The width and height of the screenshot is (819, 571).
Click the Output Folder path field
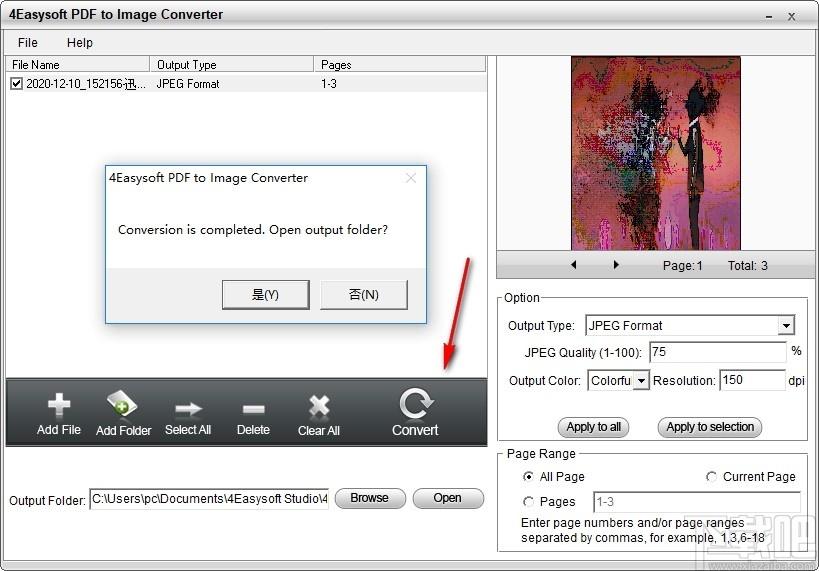209,499
